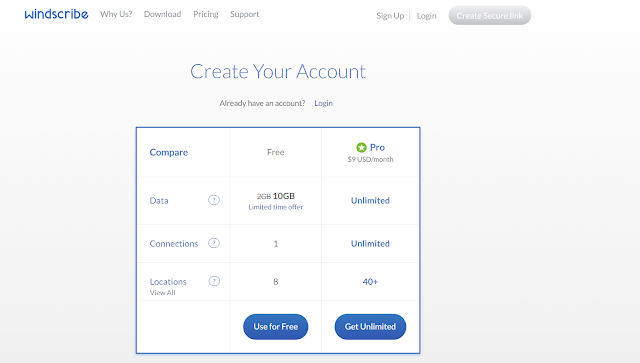Viewport: 640px width, 363px height.
Task: Click the Pro plan heading
Action: pos(377,147)
